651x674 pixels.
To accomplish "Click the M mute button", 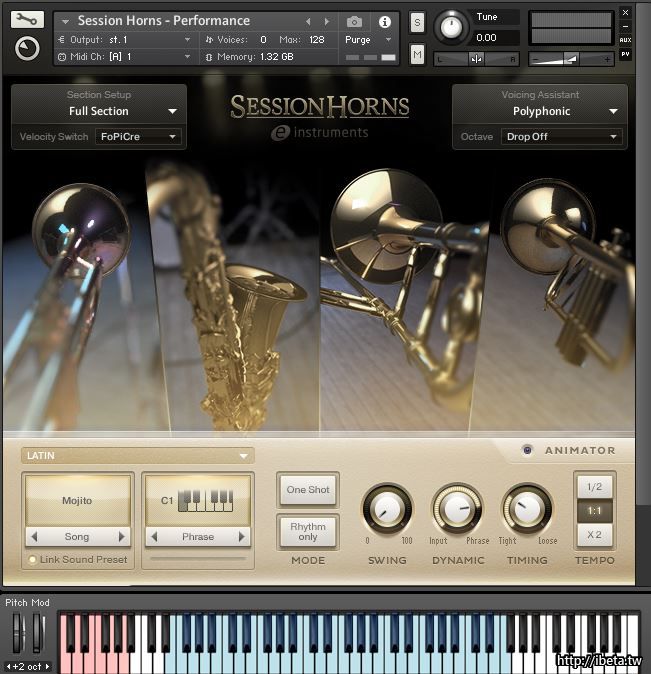I will coord(417,54).
